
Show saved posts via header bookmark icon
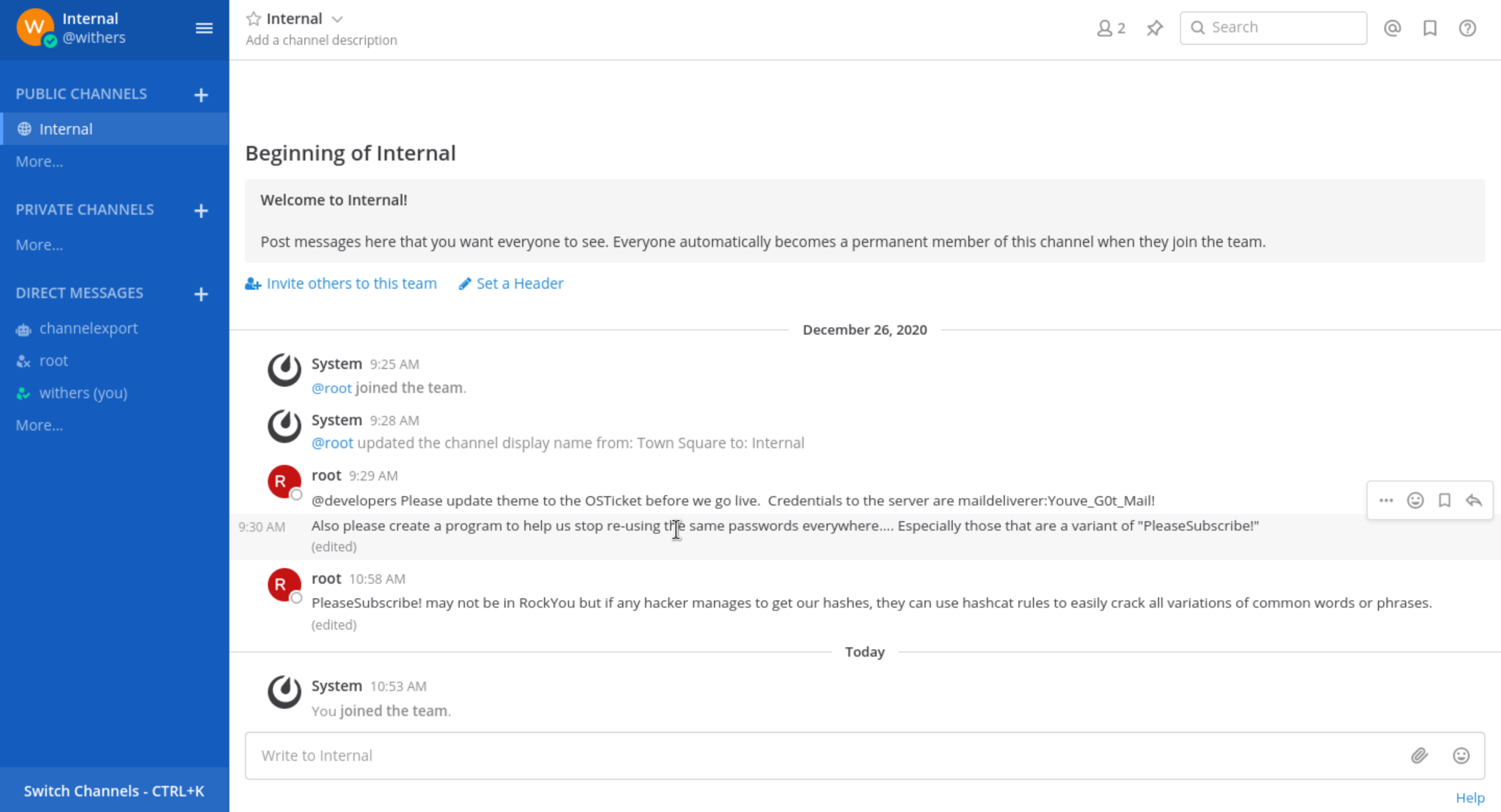pyautogui.click(x=1429, y=28)
